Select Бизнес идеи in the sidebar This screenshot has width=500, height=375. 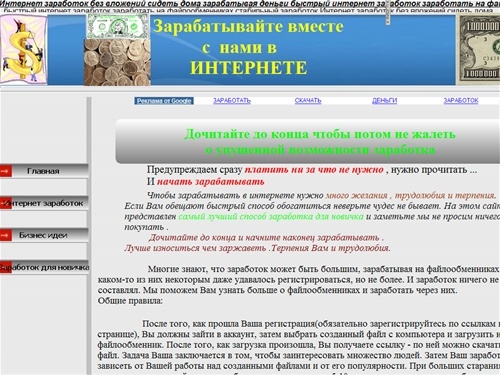pyautogui.click(x=44, y=235)
